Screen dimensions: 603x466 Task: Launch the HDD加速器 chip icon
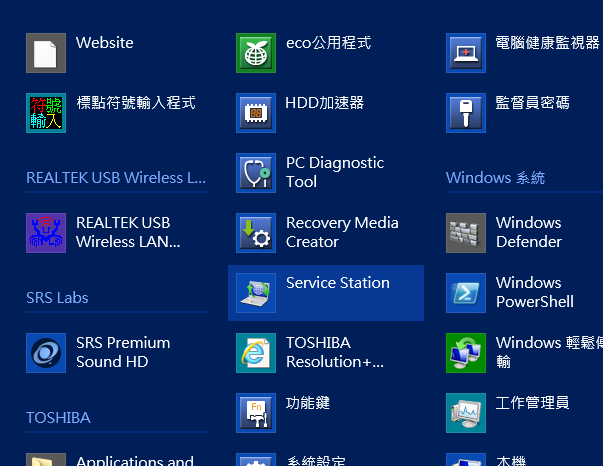(x=256, y=113)
